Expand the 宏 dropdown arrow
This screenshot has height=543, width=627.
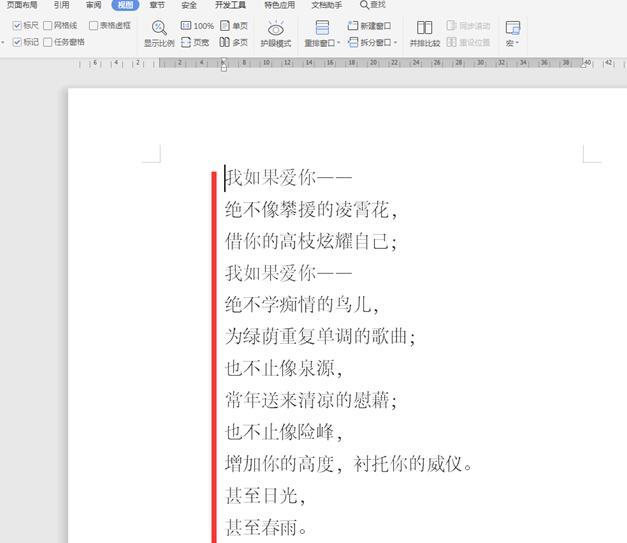coord(517,43)
